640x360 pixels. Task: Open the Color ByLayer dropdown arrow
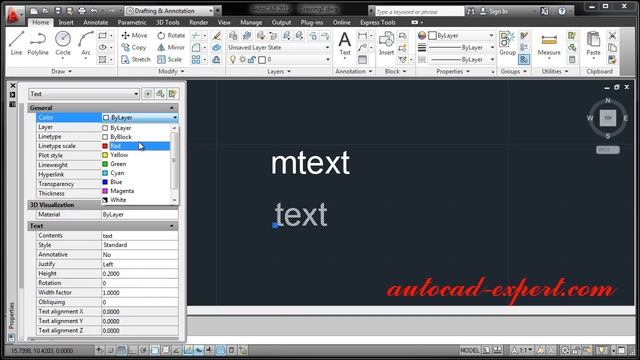tap(175, 118)
